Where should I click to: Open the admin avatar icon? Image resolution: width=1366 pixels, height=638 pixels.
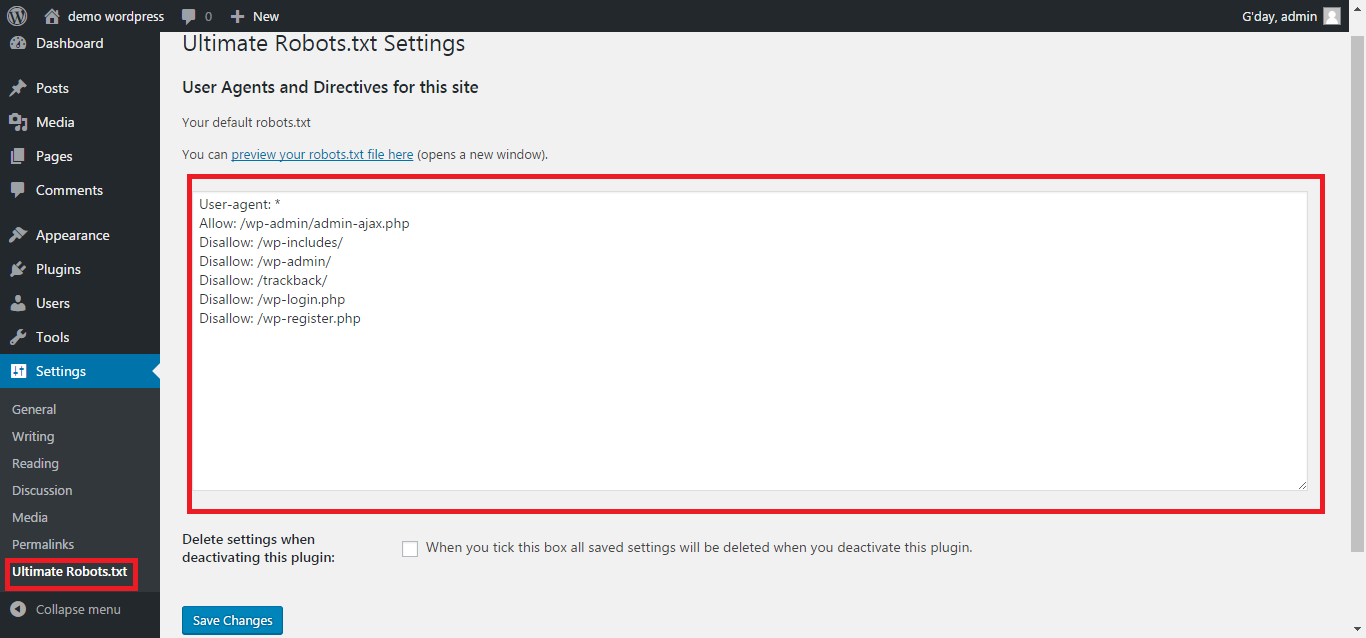click(x=1331, y=16)
